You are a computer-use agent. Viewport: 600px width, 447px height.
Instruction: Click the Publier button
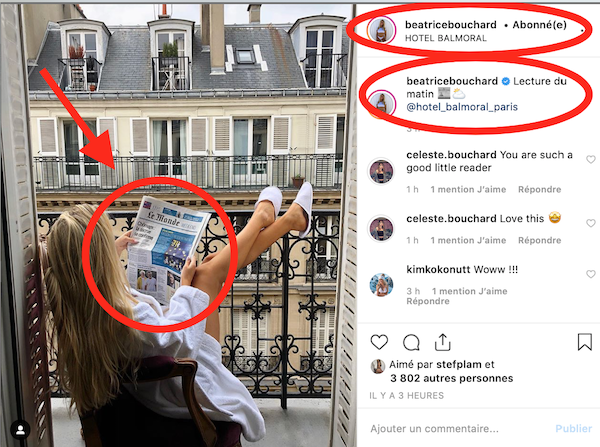573,429
